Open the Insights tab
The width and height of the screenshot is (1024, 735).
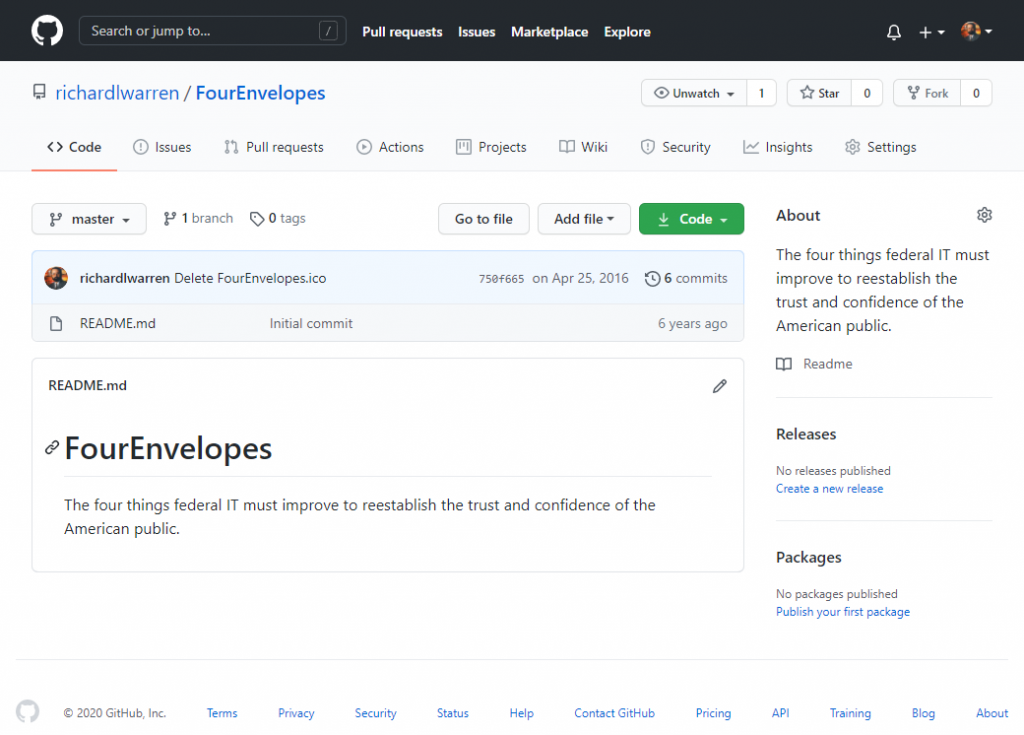(x=777, y=147)
